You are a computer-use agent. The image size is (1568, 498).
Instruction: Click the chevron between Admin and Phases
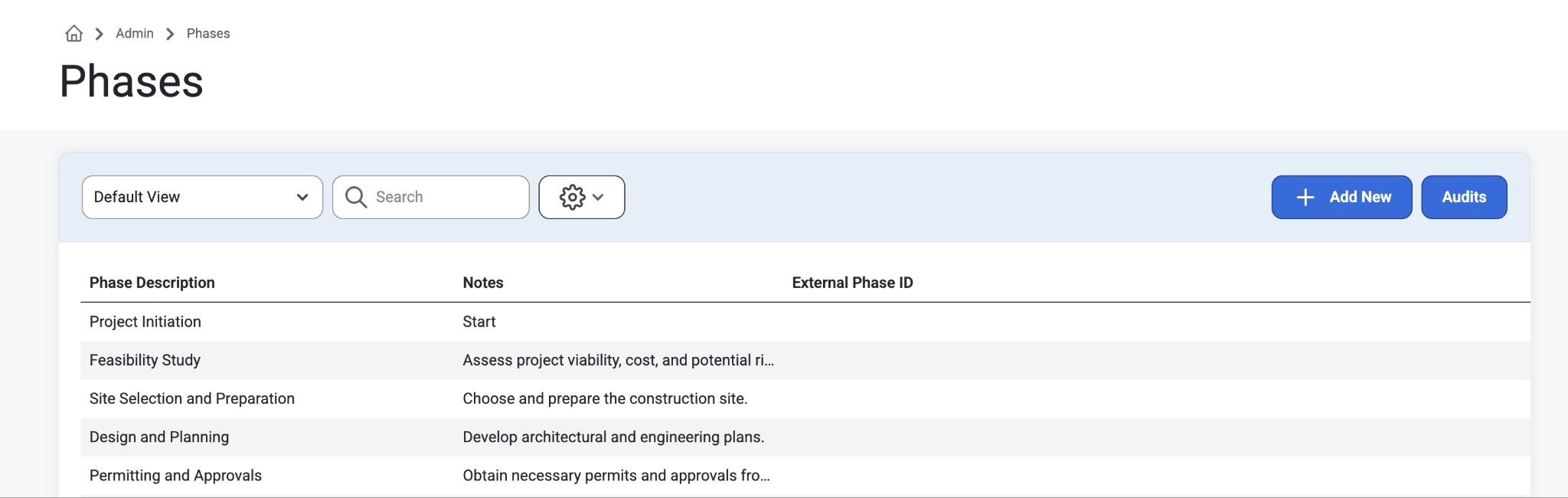pos(170,34)
